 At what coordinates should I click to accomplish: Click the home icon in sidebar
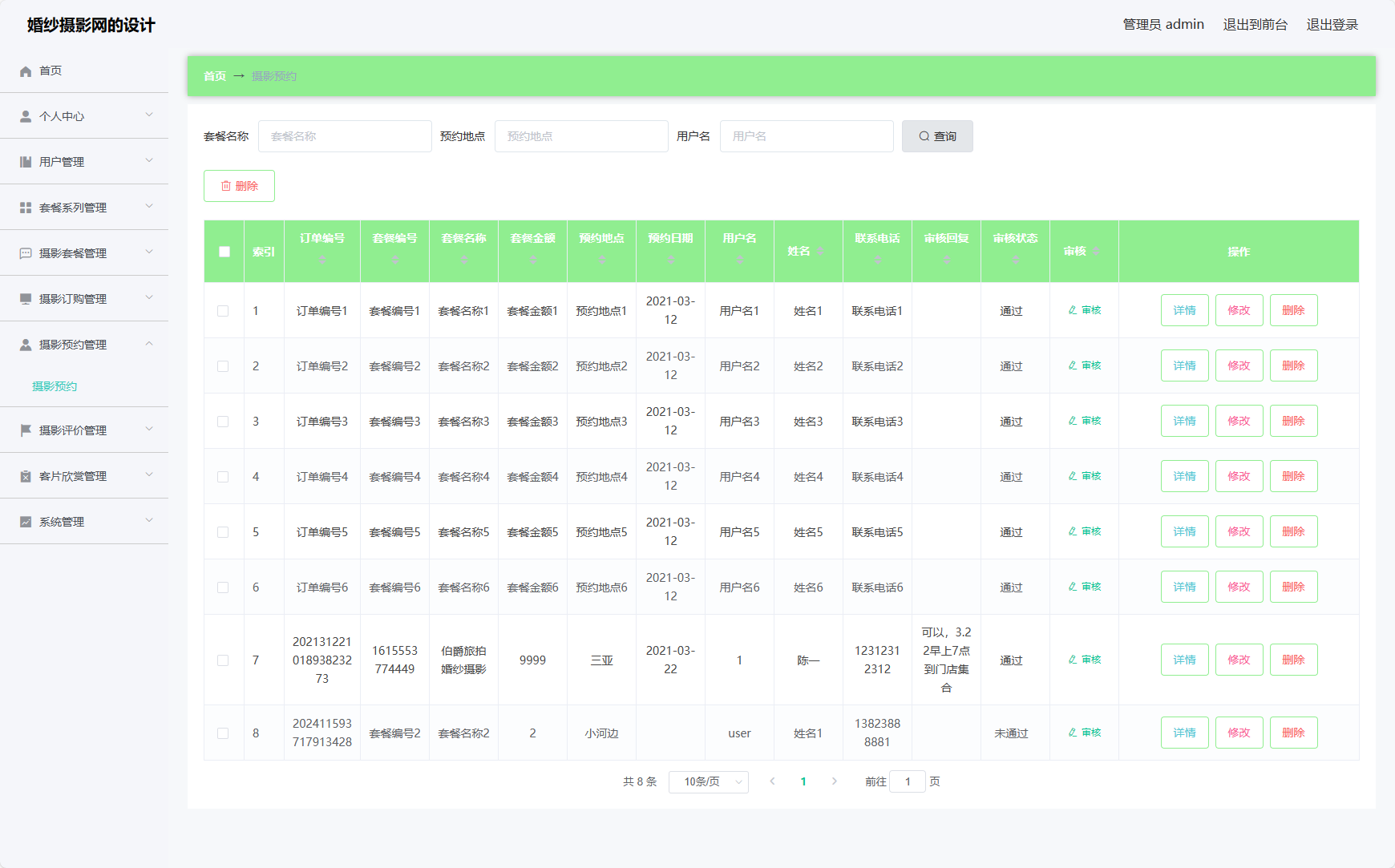26,71
